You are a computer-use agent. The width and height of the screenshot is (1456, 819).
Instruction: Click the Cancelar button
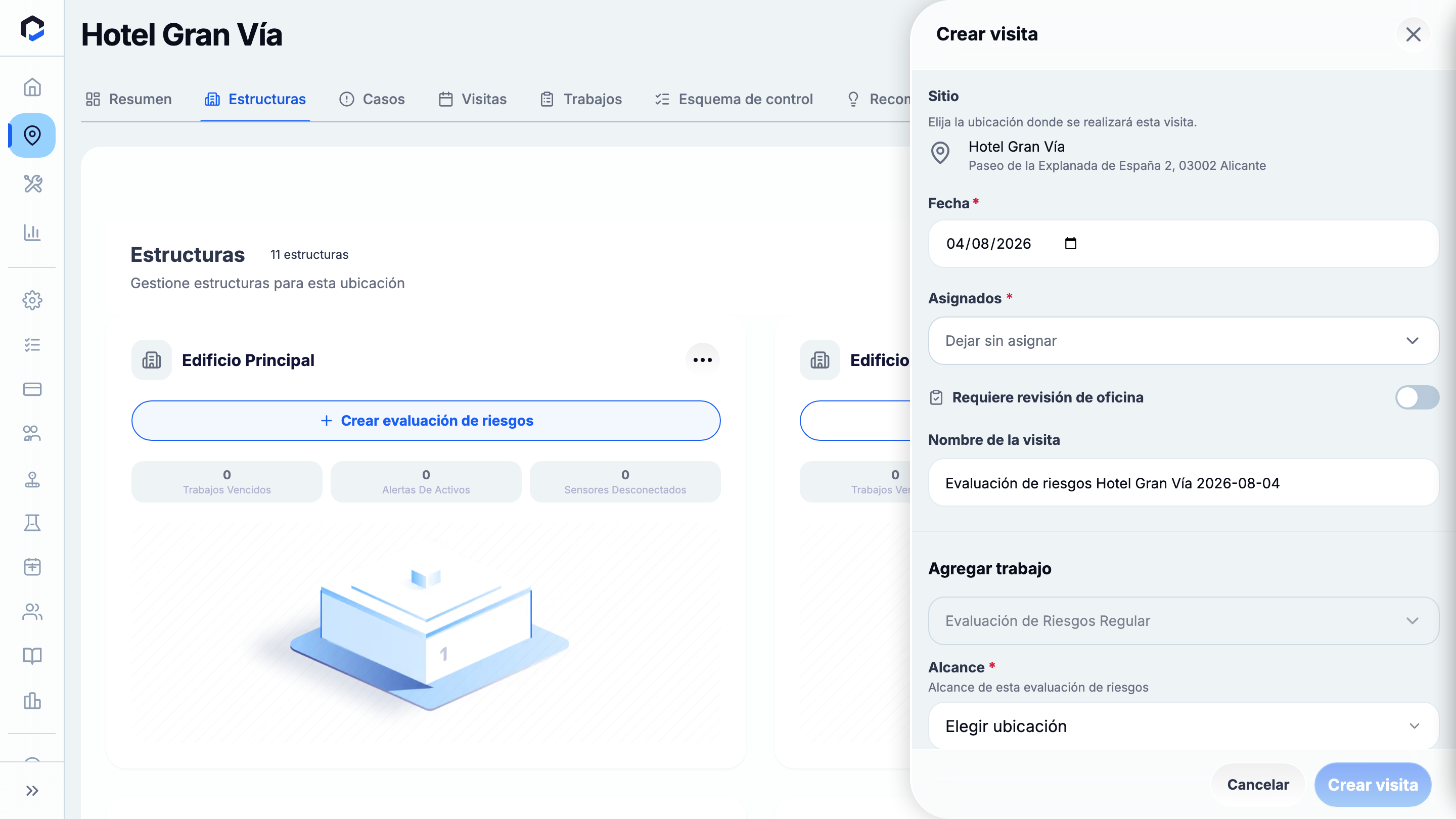click(1258, 785)
